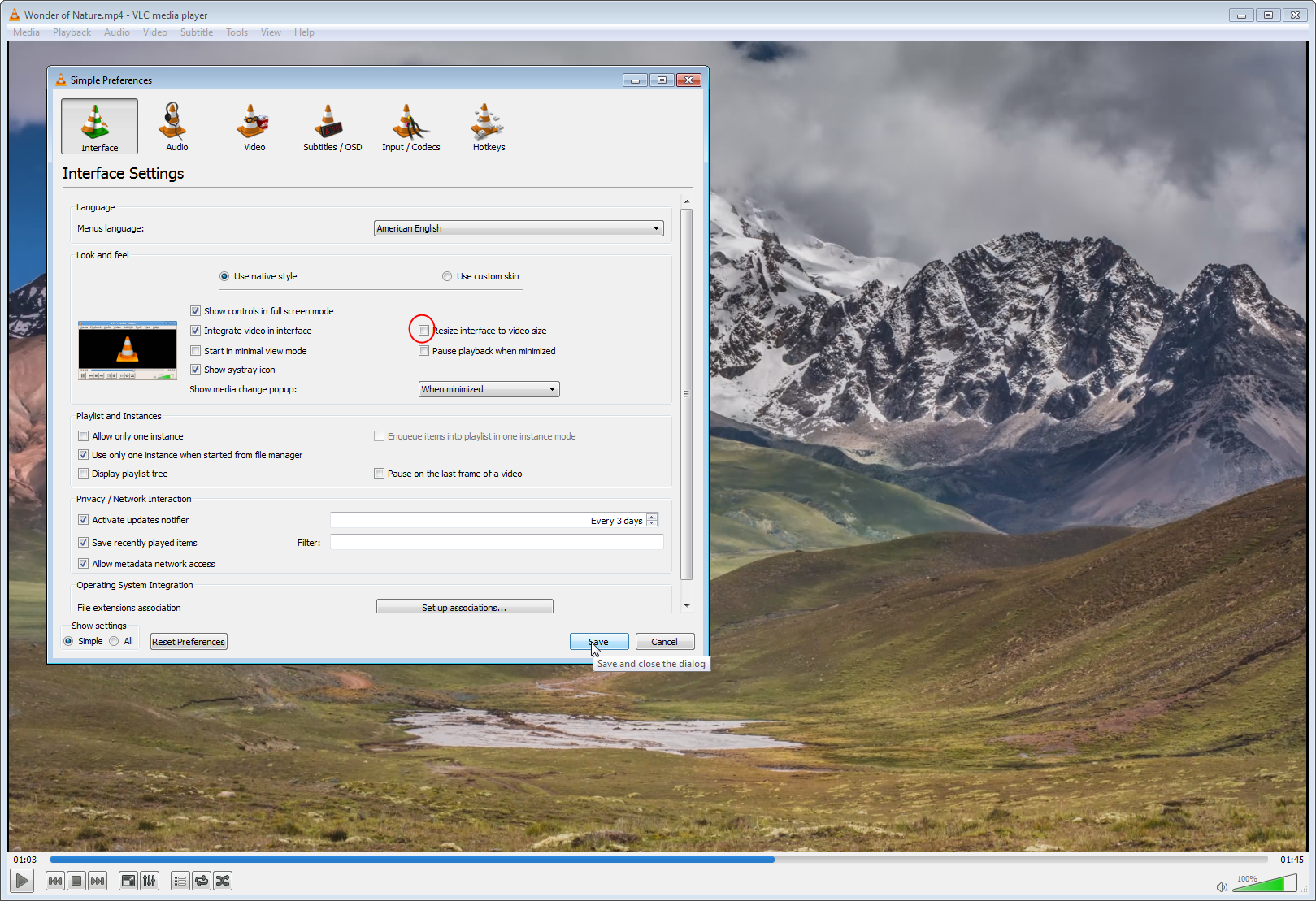Viewport: 1316px width, 901px height.
Task: Open the Playback menu
Action: (72, 32)
